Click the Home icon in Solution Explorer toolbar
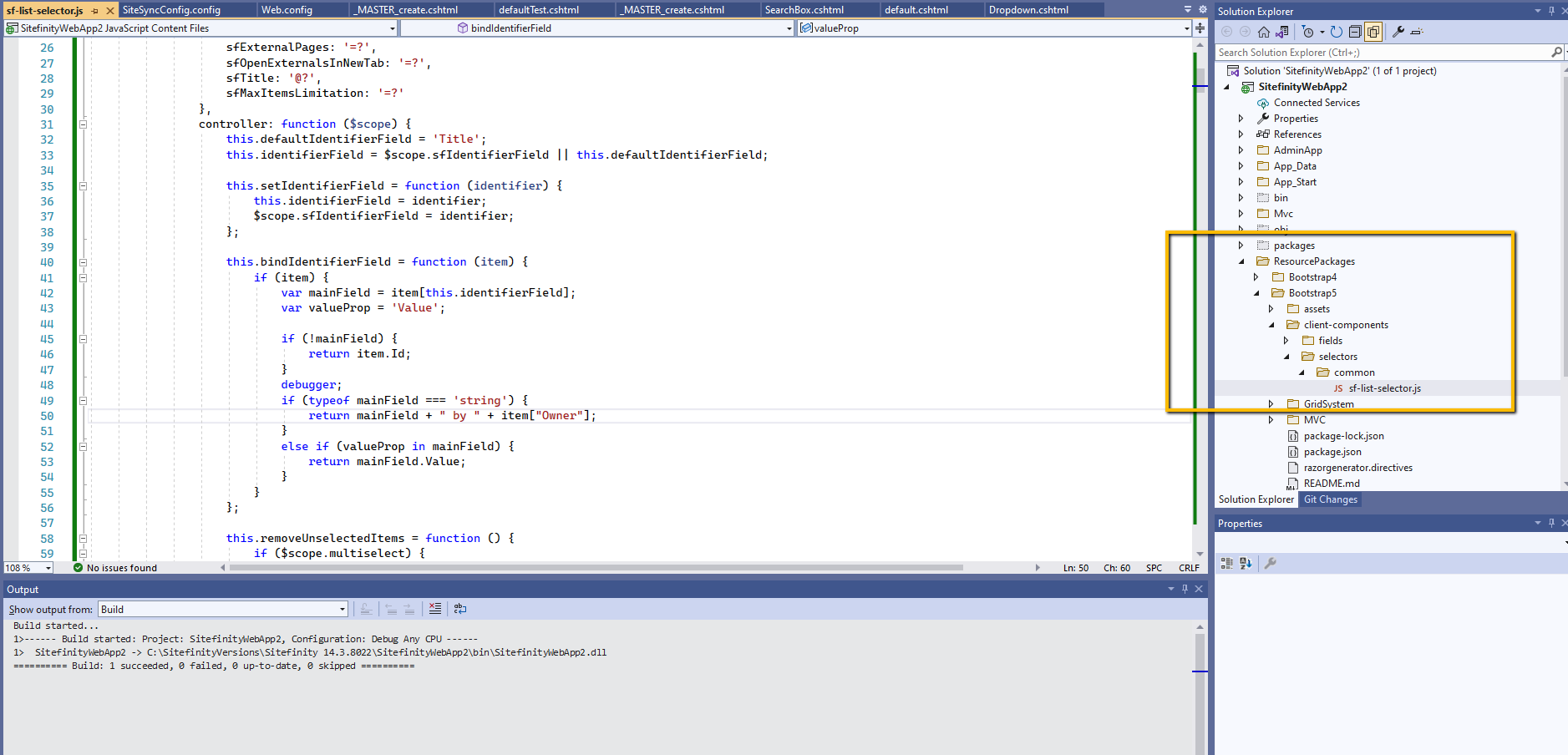The width and height of the screenshot is (1568, 755). [x=1263, y=32]
